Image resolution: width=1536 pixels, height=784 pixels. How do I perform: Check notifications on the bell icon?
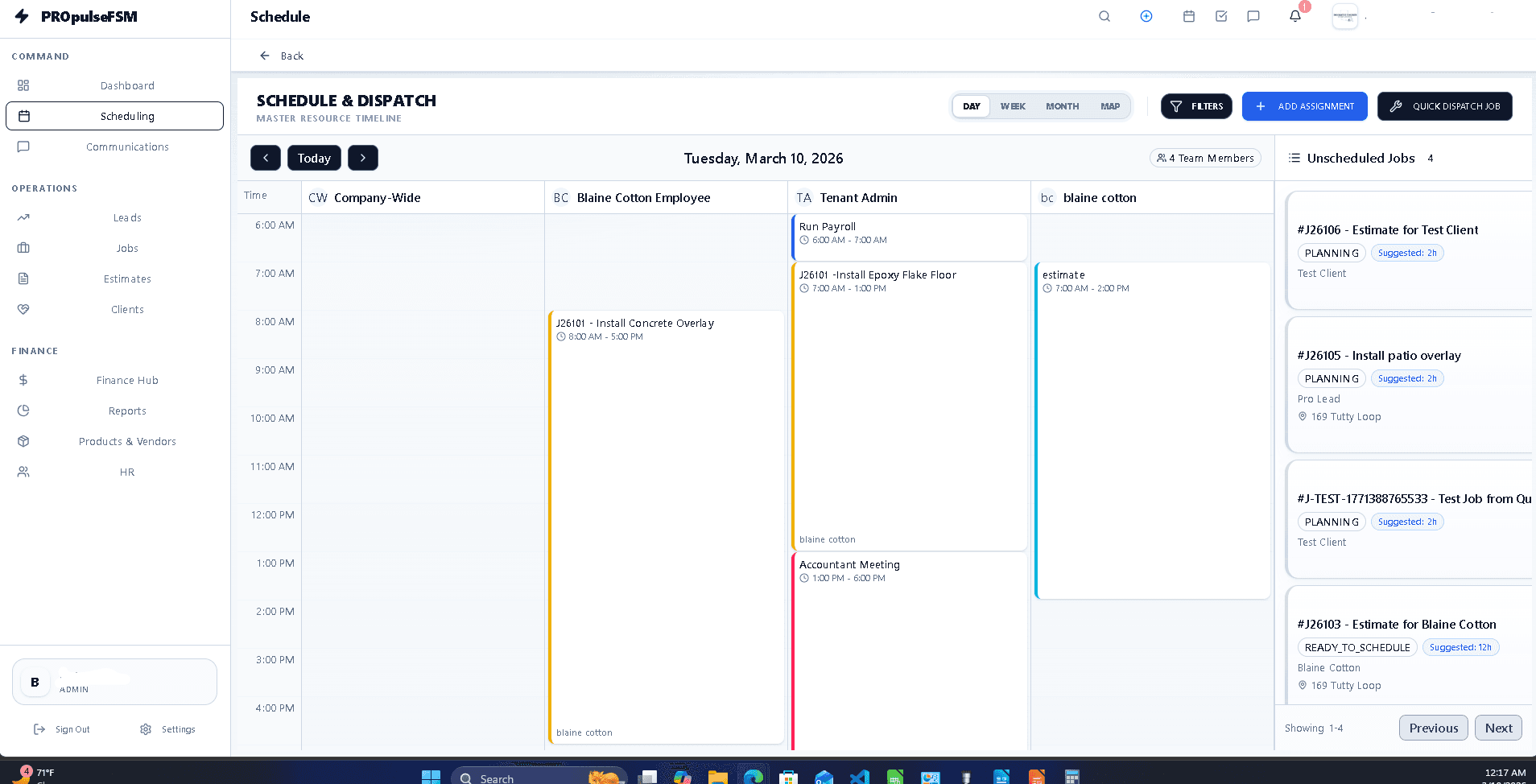point(1293,16)
